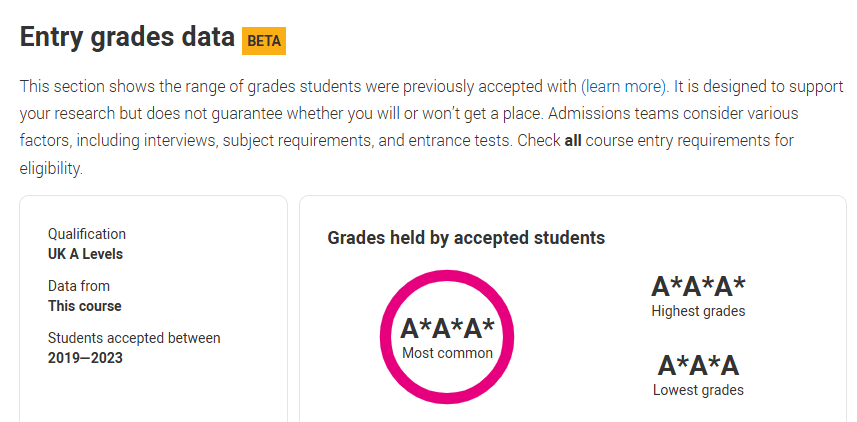Click the 'Lowest grades' caption
Screen dimensions: 857x422
click(698, 390)
